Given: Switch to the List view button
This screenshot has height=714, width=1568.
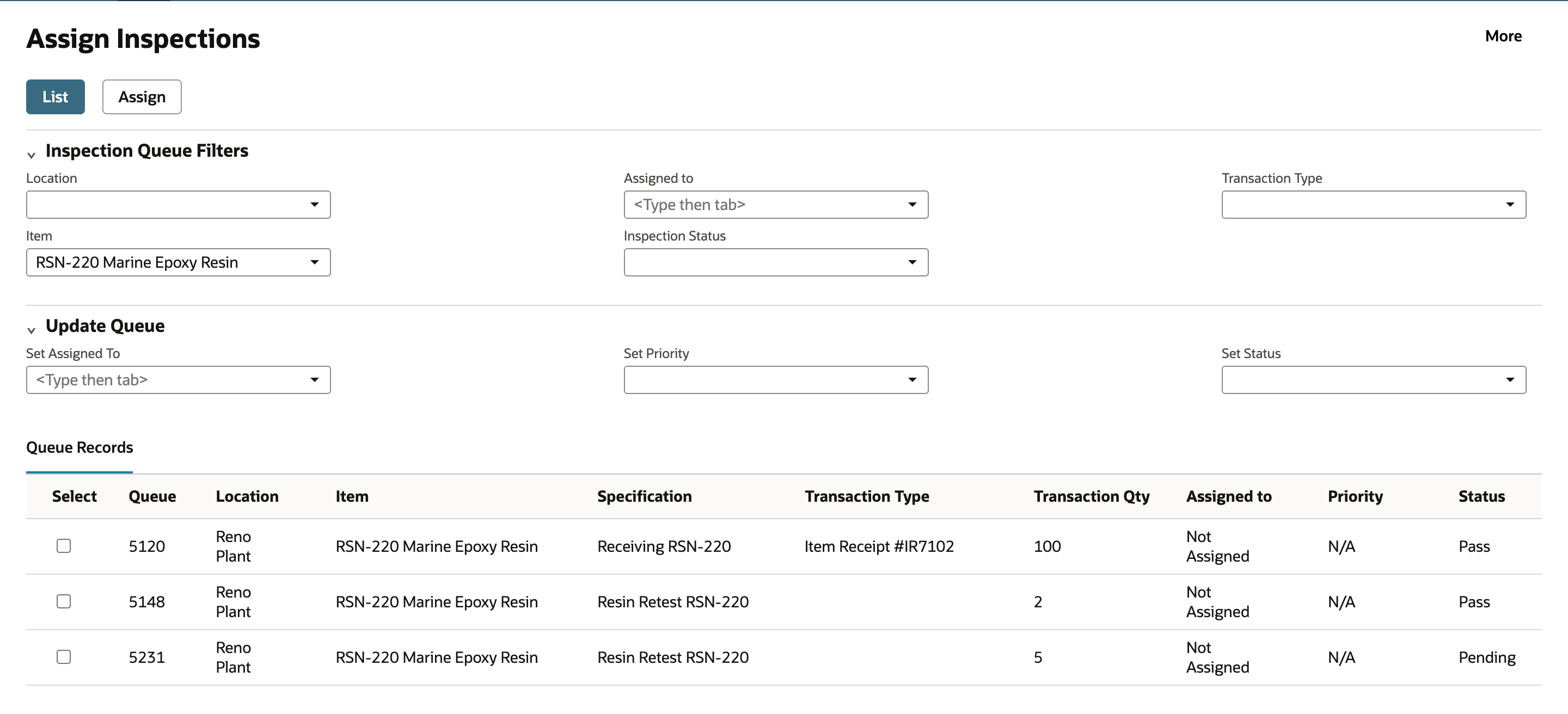Looking at the screenshot, I should [56, 97].
